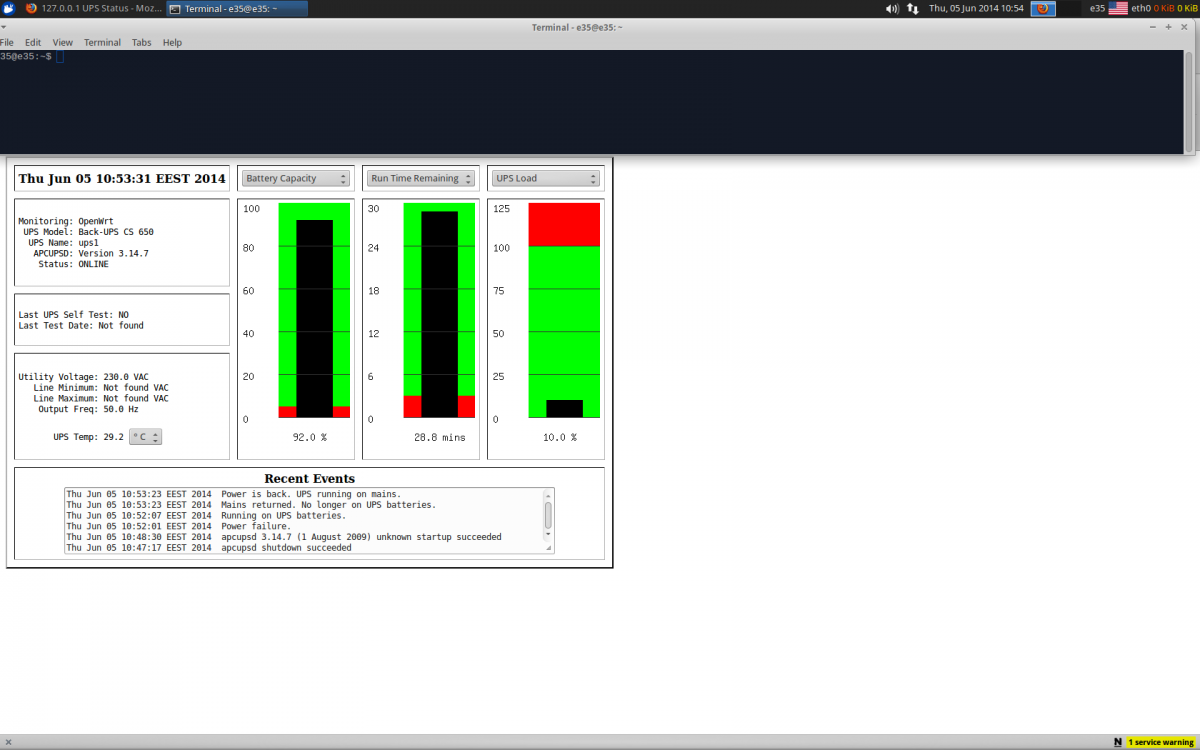Open the Terminal menu in menu bar

[102, 43]
